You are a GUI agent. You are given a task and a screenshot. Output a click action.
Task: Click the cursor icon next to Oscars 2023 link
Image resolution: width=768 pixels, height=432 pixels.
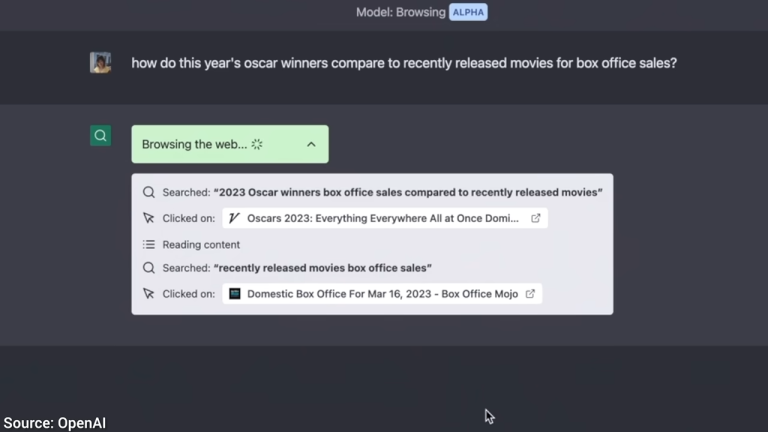148,218
